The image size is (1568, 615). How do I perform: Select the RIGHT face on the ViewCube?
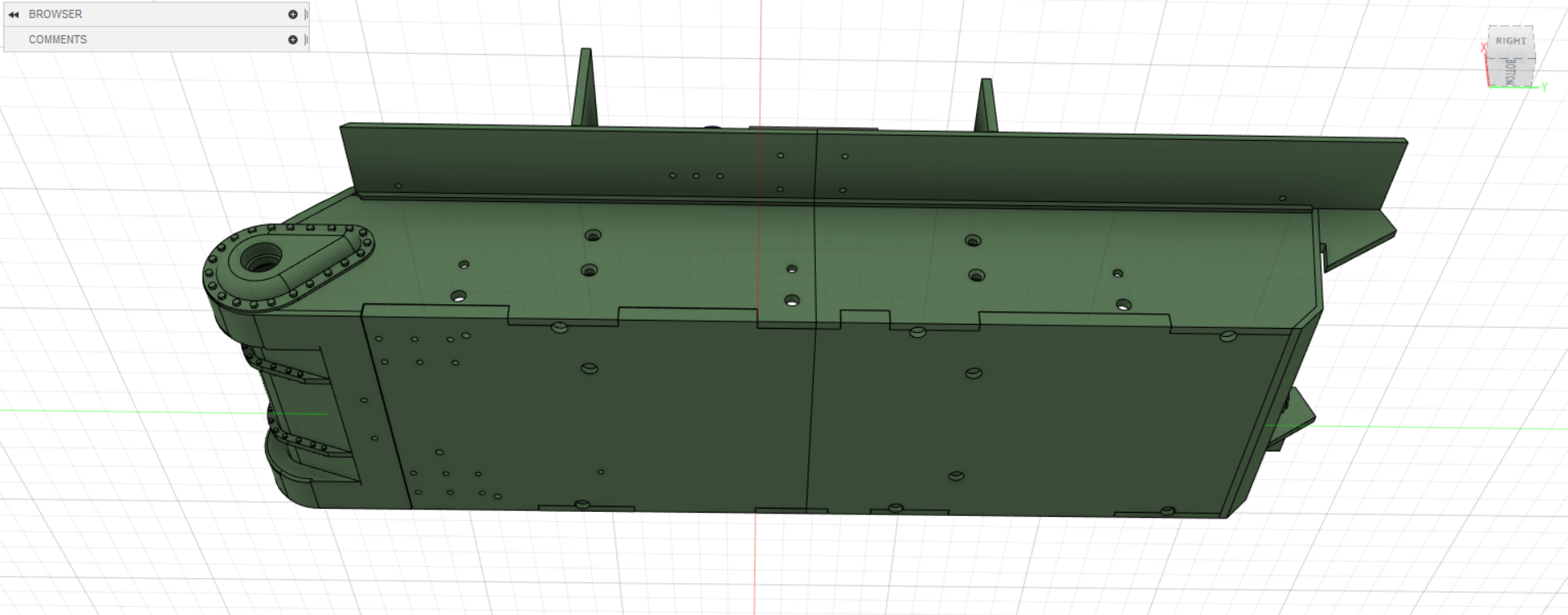1510,41
